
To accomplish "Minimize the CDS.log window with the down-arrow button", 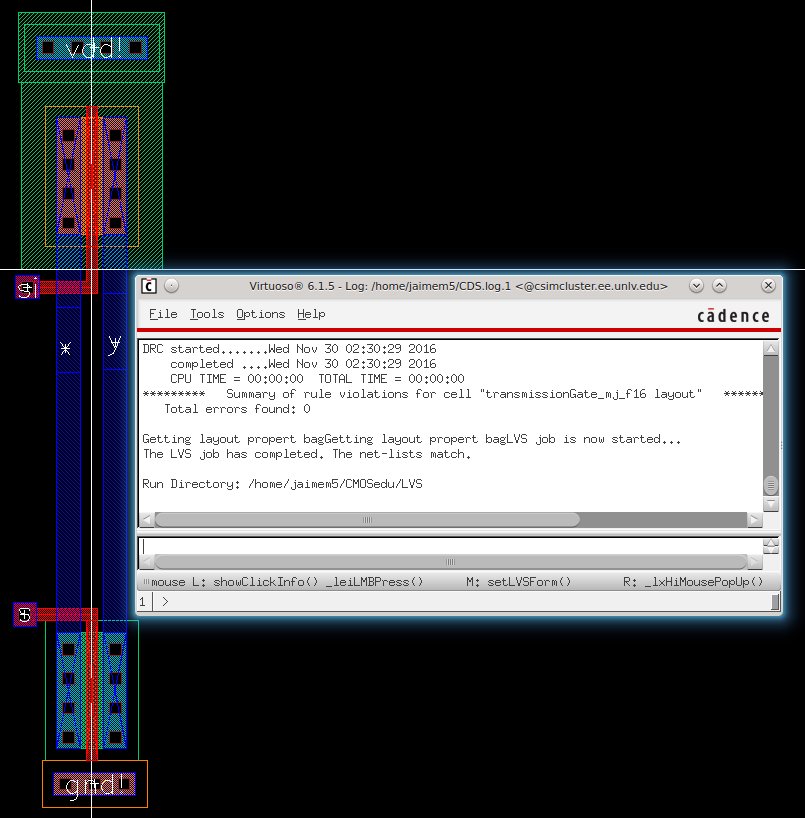I will (696, 286).
